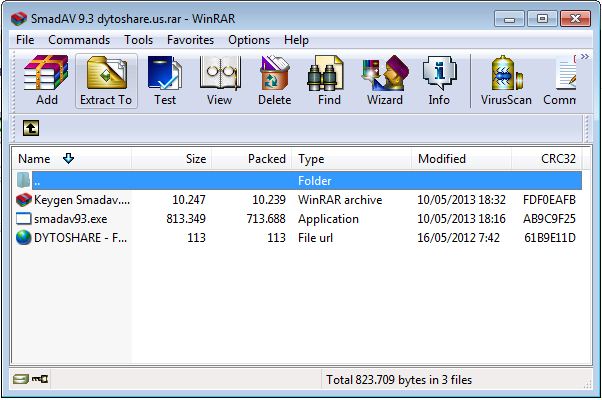
Task: Open the Options menu
Action: [249, 40]
